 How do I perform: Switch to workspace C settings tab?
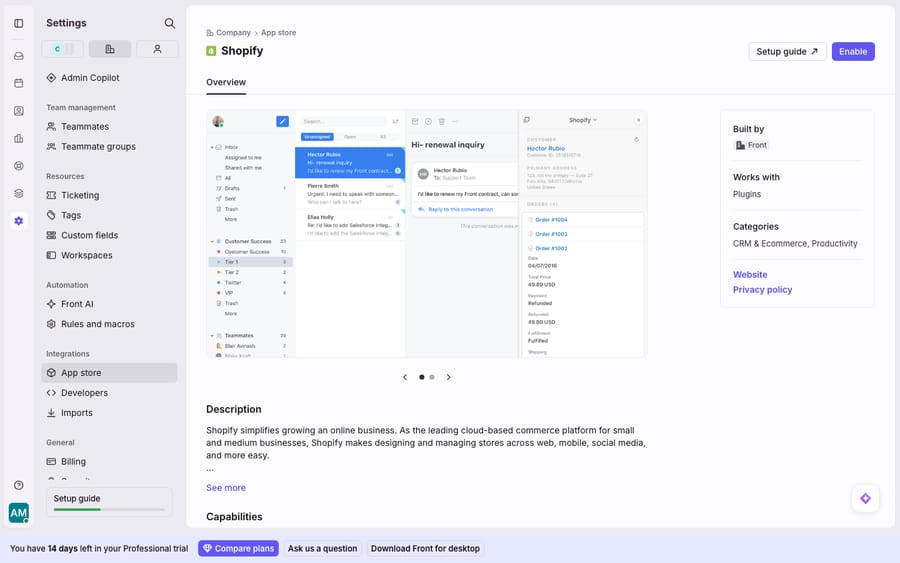tap(62, 49)
